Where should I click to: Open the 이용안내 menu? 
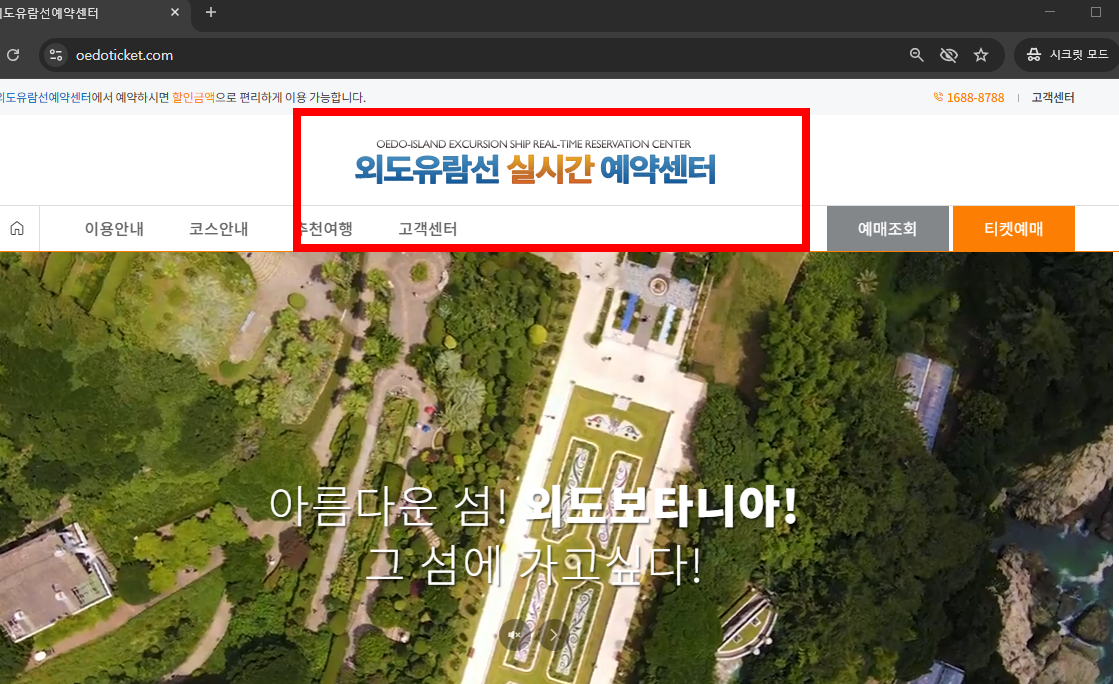point(113,228)
